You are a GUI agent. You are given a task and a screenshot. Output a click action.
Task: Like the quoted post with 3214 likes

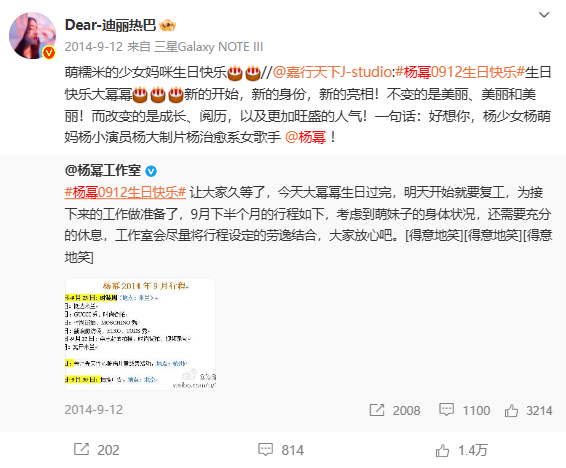(x=511, y=410)
